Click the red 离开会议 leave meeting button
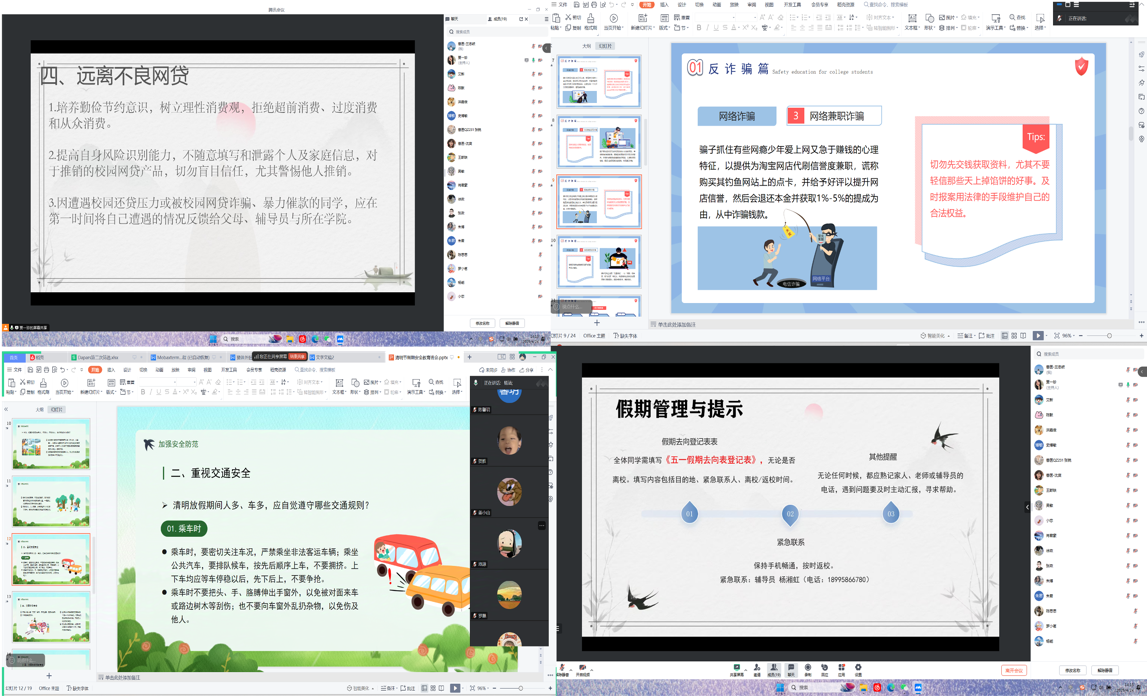 tap(1013, 670)
